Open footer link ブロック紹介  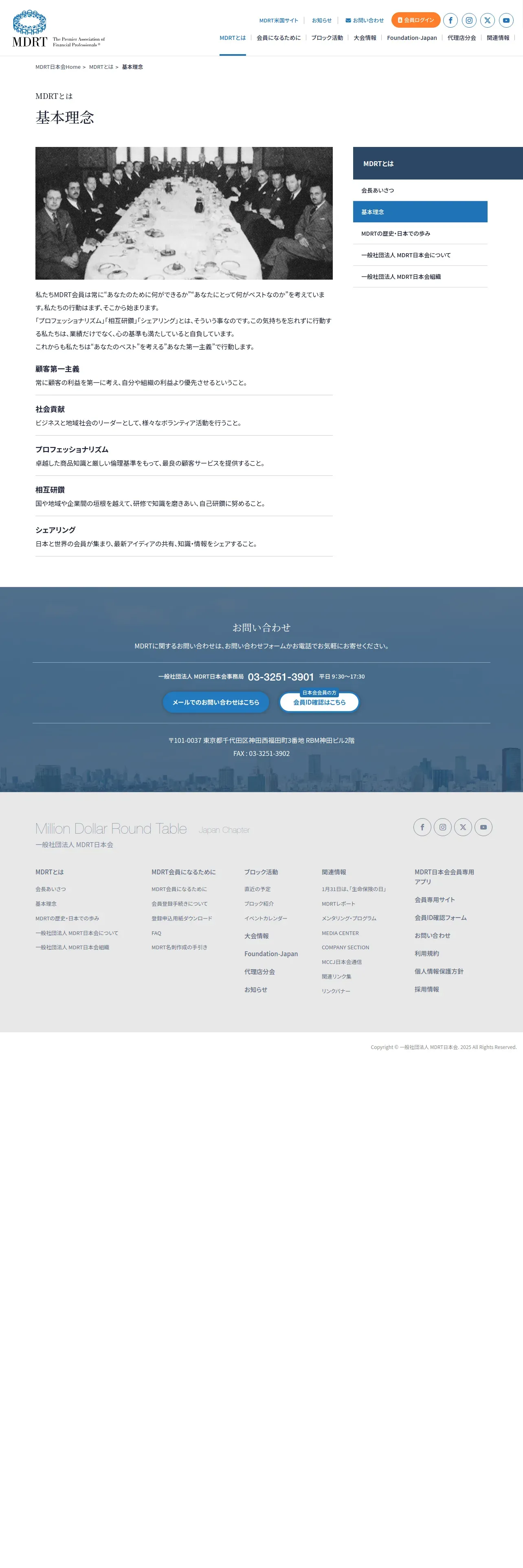click(259, 904)
